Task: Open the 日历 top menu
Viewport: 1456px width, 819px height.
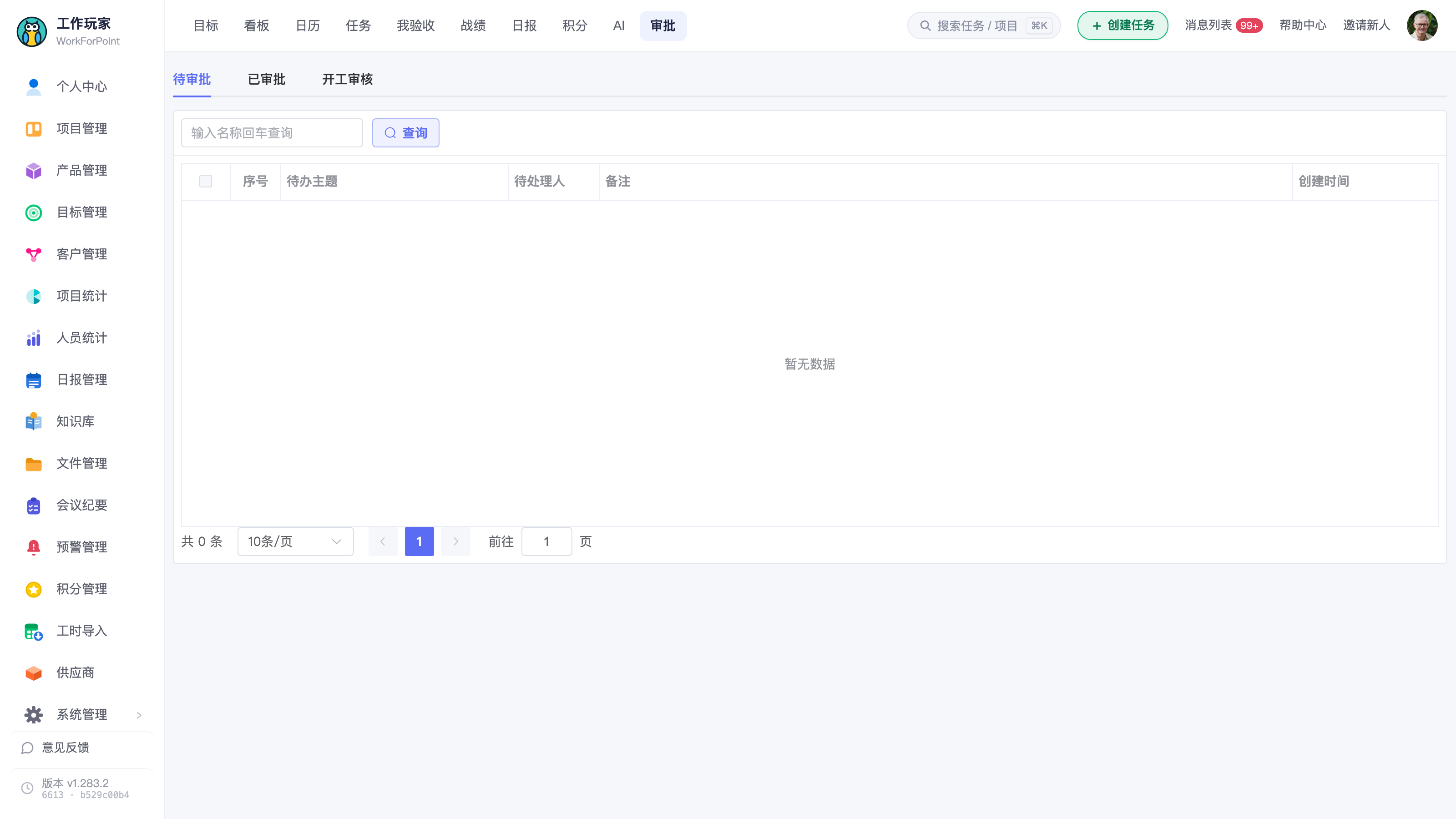Action: 308,25
